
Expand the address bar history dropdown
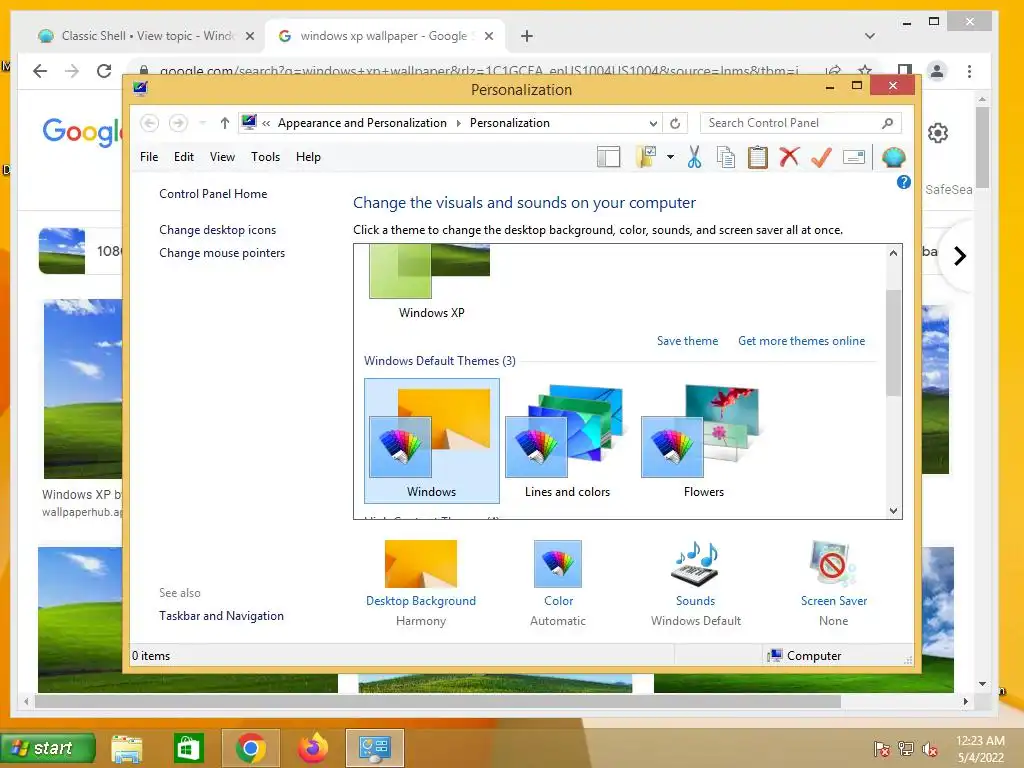(x=653, y=123)
